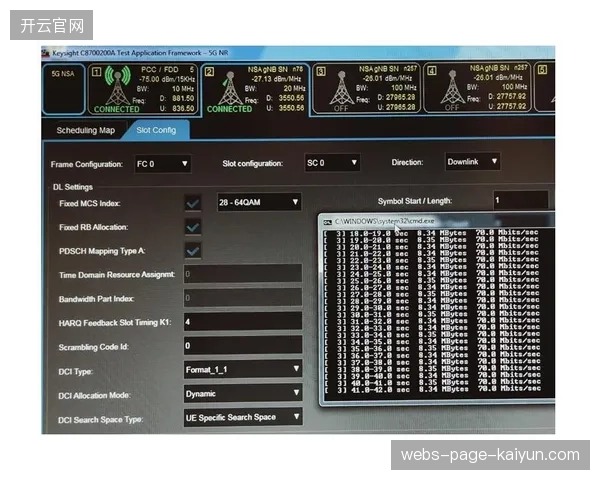Image resolution: width=600 pixels, height=480 pixels.
Task: Click the cell 2 NSA gNB tower icon
Action: 230,88
